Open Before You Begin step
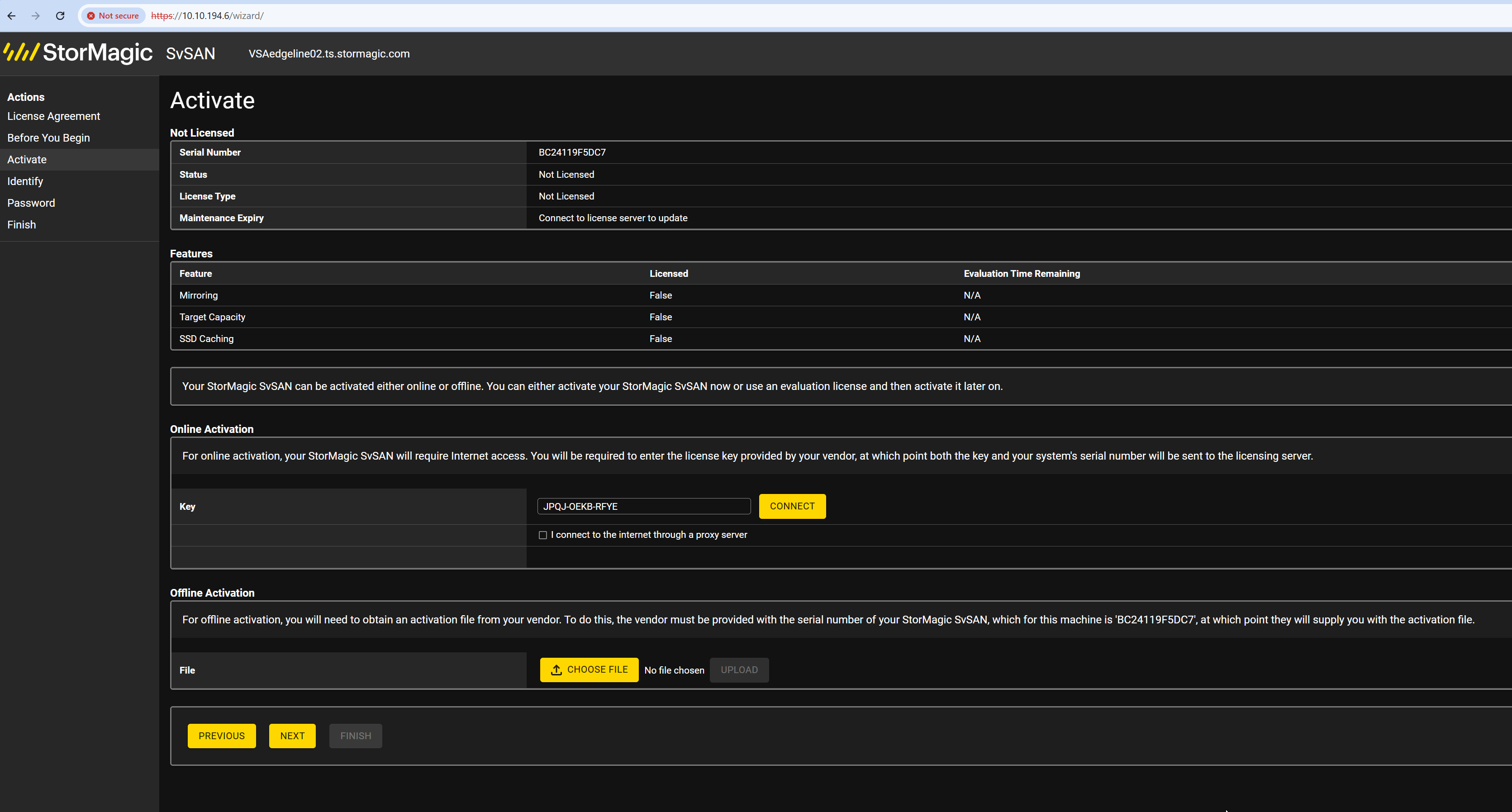This screenshot has width=1512, height=812. [49, 138]
